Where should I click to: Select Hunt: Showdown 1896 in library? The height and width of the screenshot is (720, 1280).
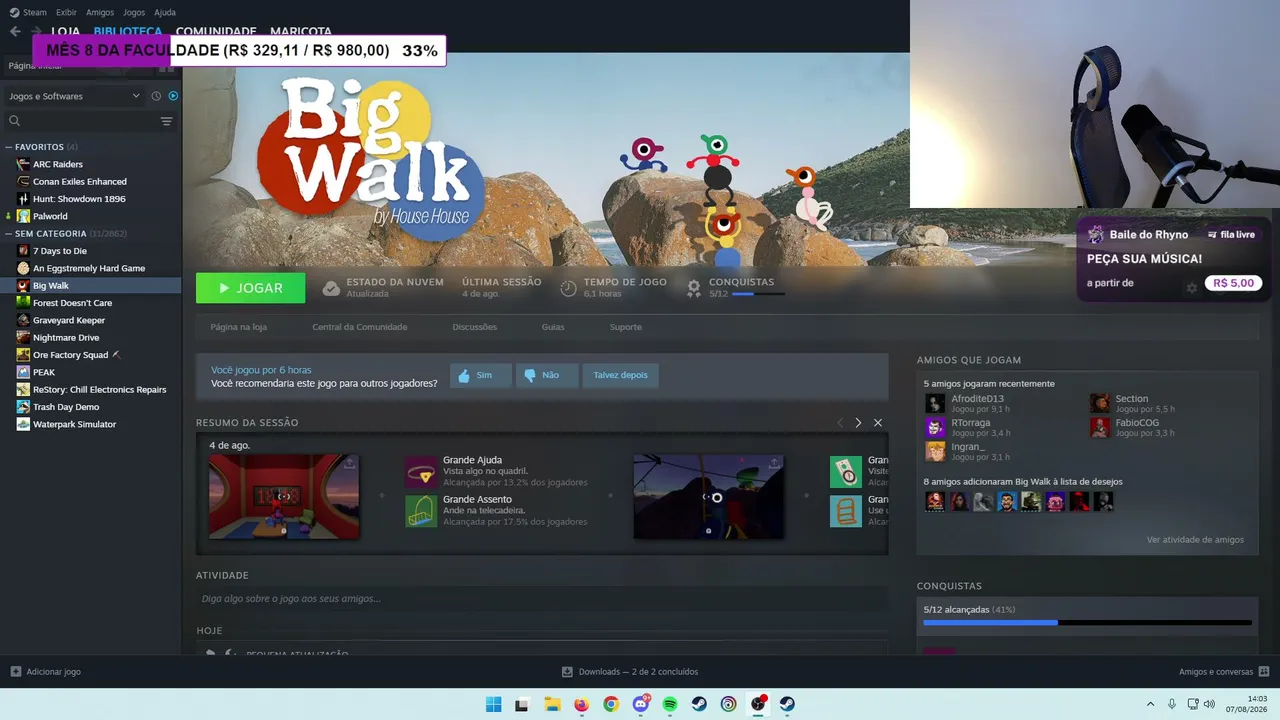79,199
